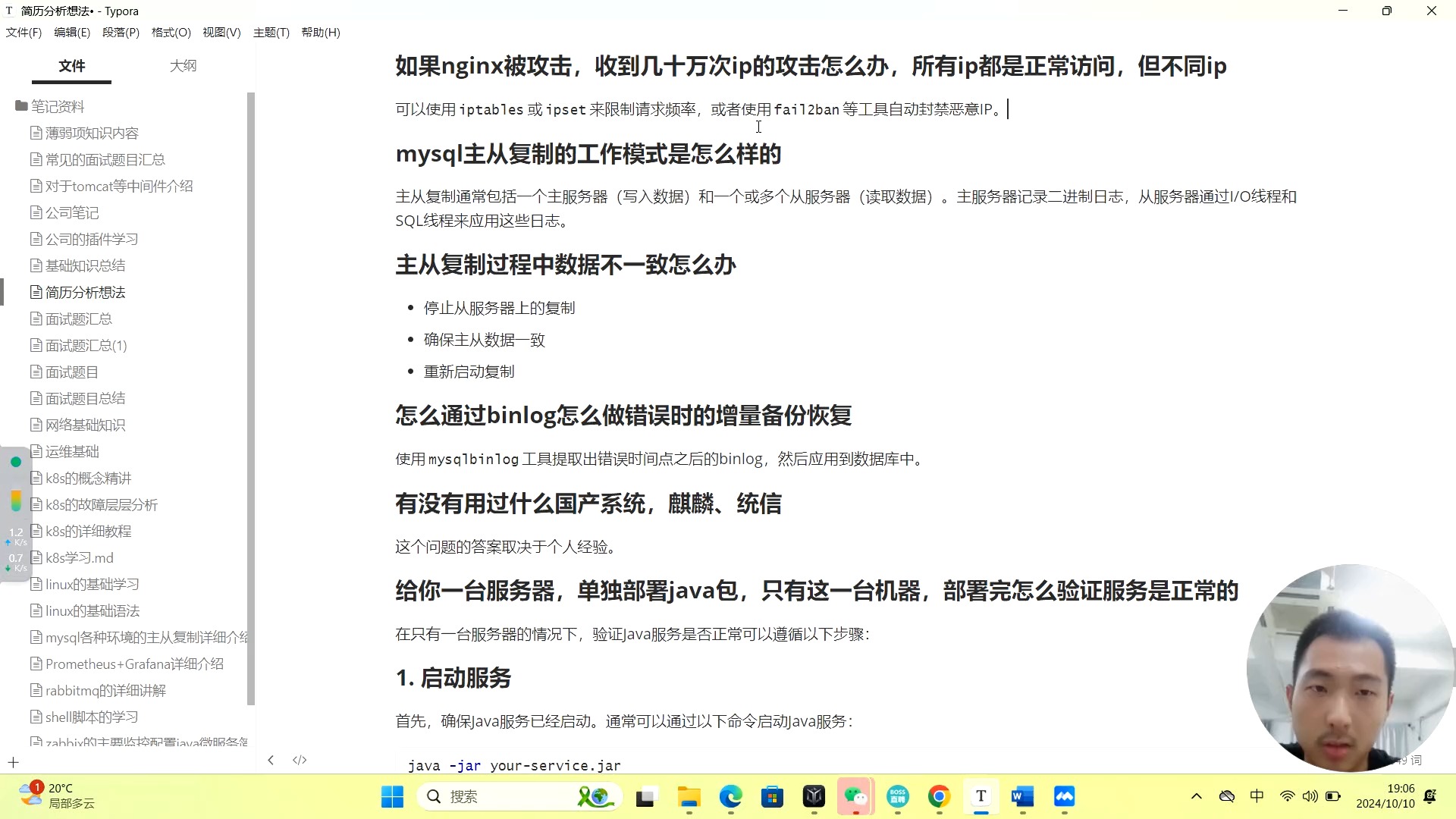
Task: Open Google Chrome from taskbar
Action: click(940, 797)
